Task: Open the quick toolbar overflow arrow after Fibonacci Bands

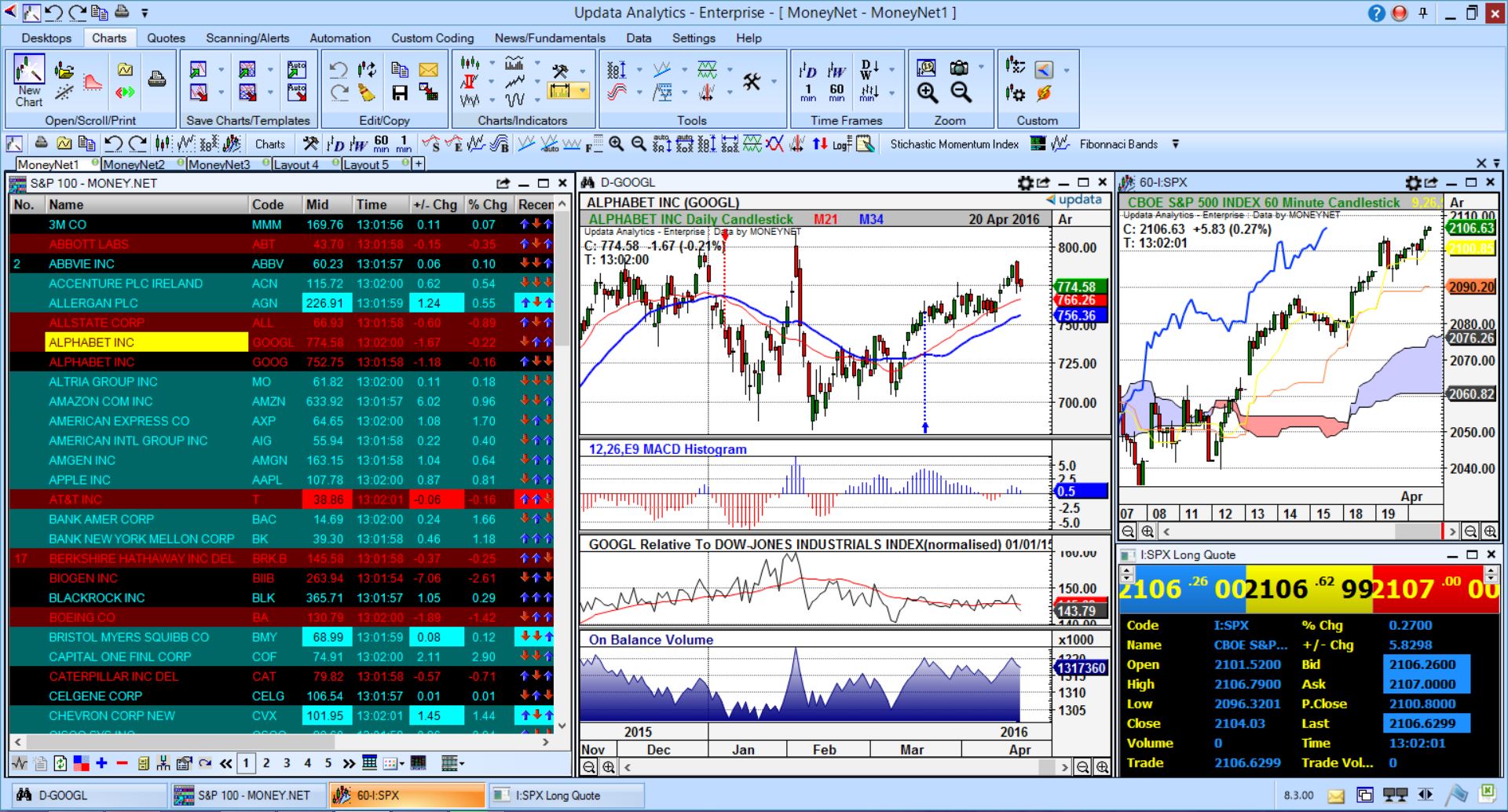Action: click(1176, 144)
